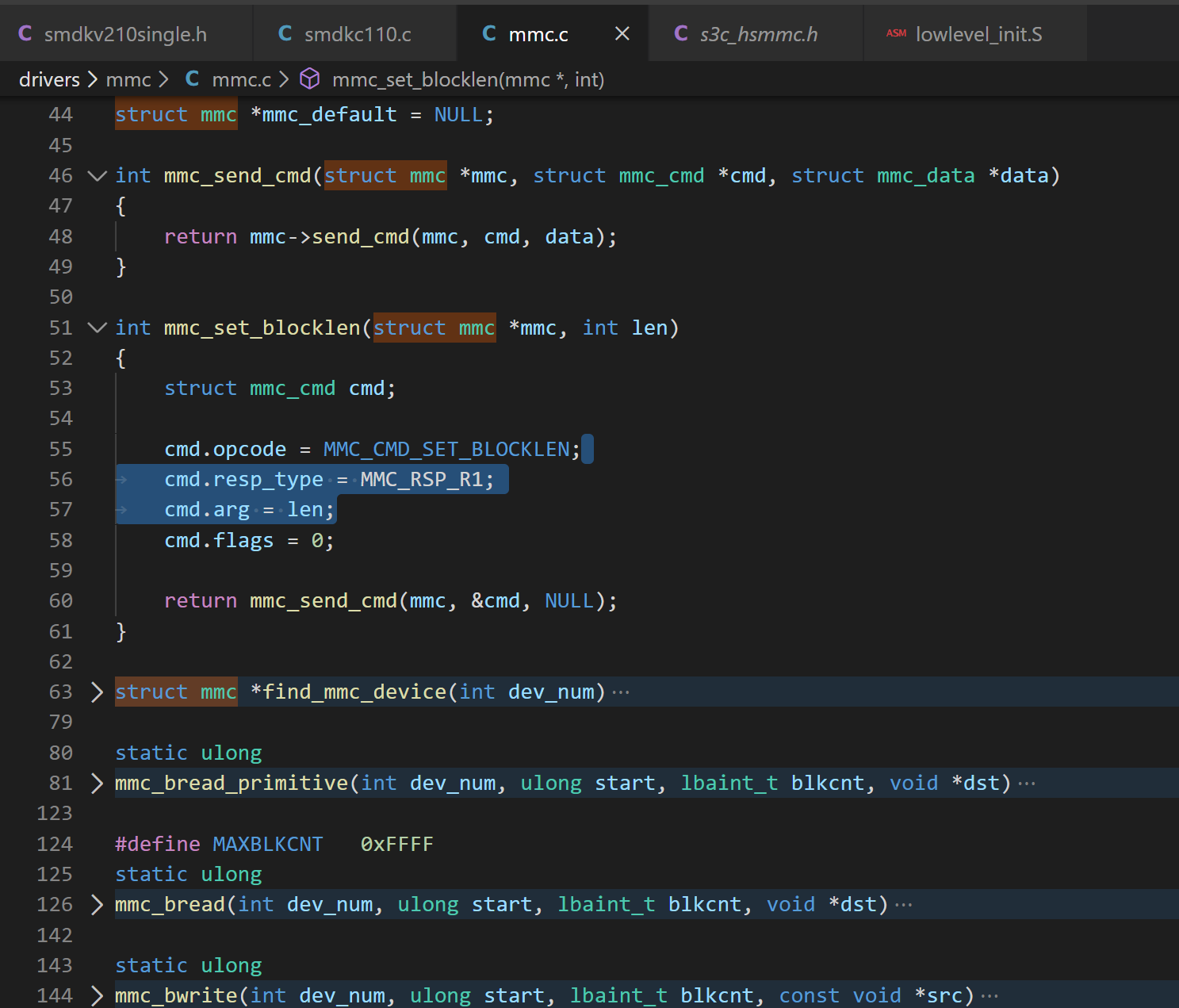
Task: Fold the mmc_set_blocklen function at line 51
Action: 97,328
